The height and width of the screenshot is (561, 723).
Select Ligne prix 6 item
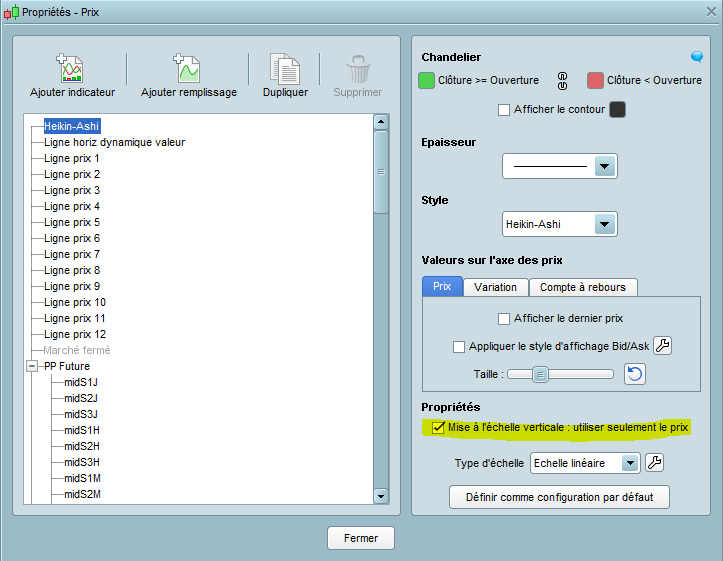coord(71,238)
